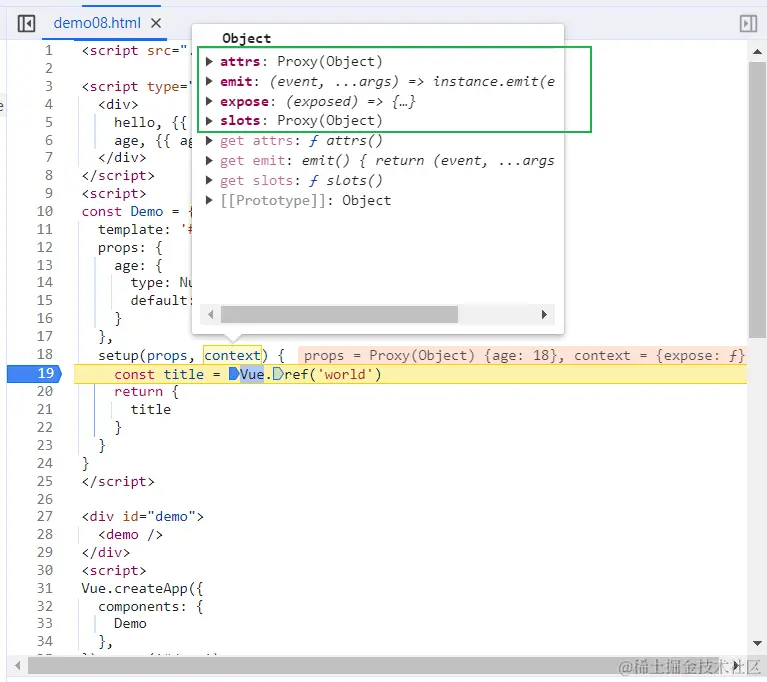This screenshot has width=767, height=682.
Task: Click line number 1 in gutter
Action: click(x=48, y=50)
